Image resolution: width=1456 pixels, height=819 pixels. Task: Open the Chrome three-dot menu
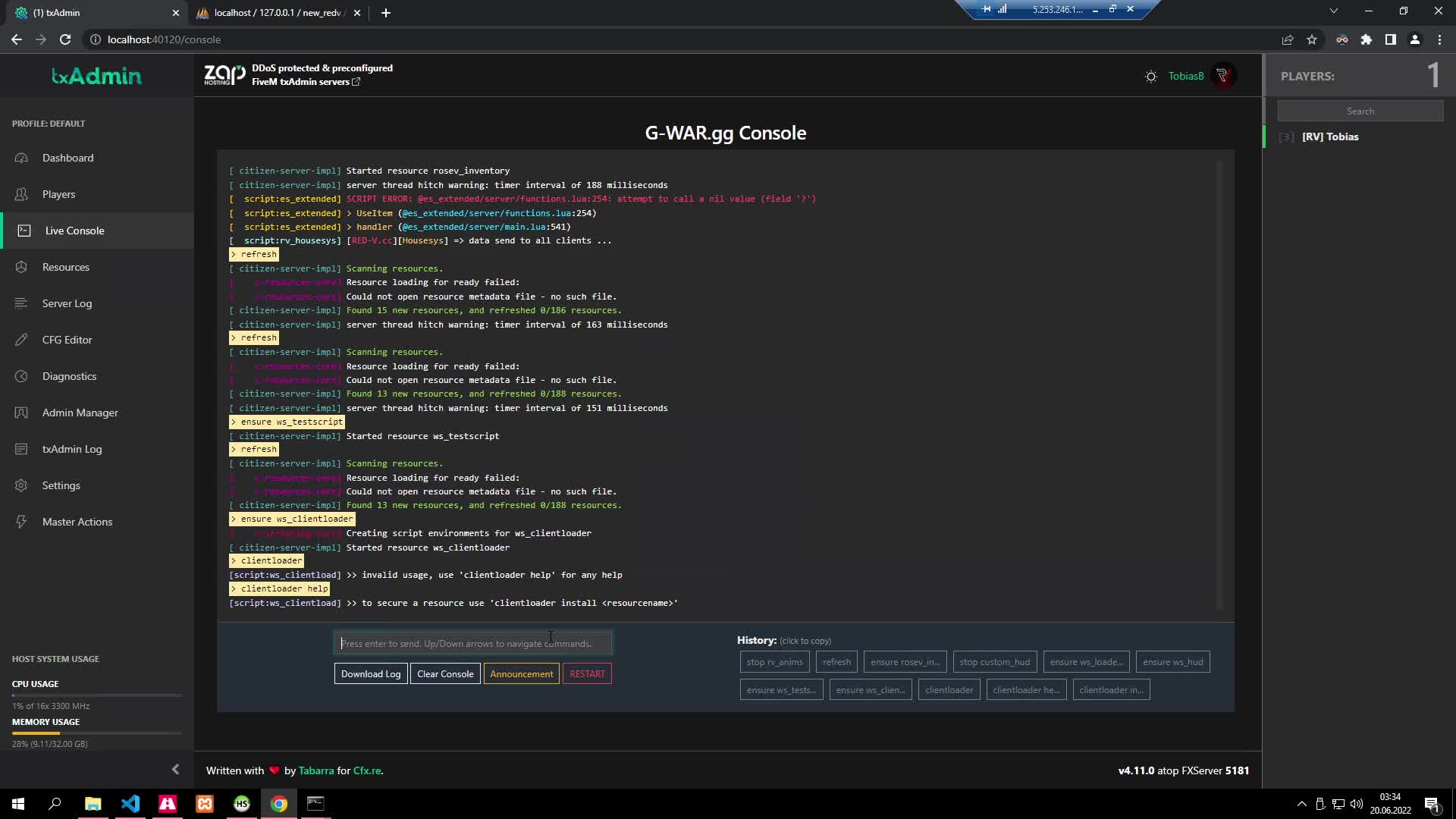point(1439,39)
